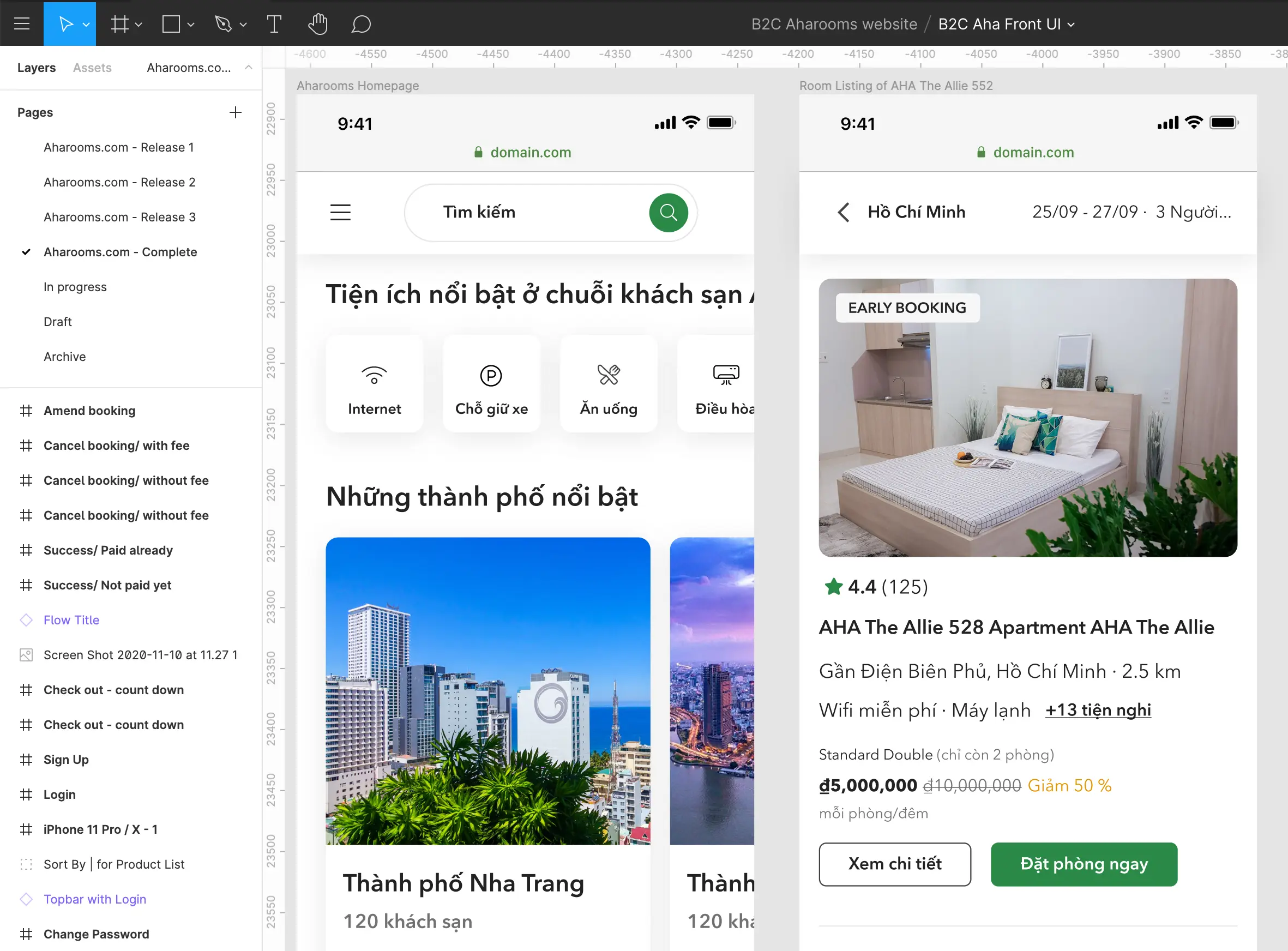This screenshot has width=1288, height=951.
Task: Select the Sign Up frame layer
Action: tap(66, 760)
